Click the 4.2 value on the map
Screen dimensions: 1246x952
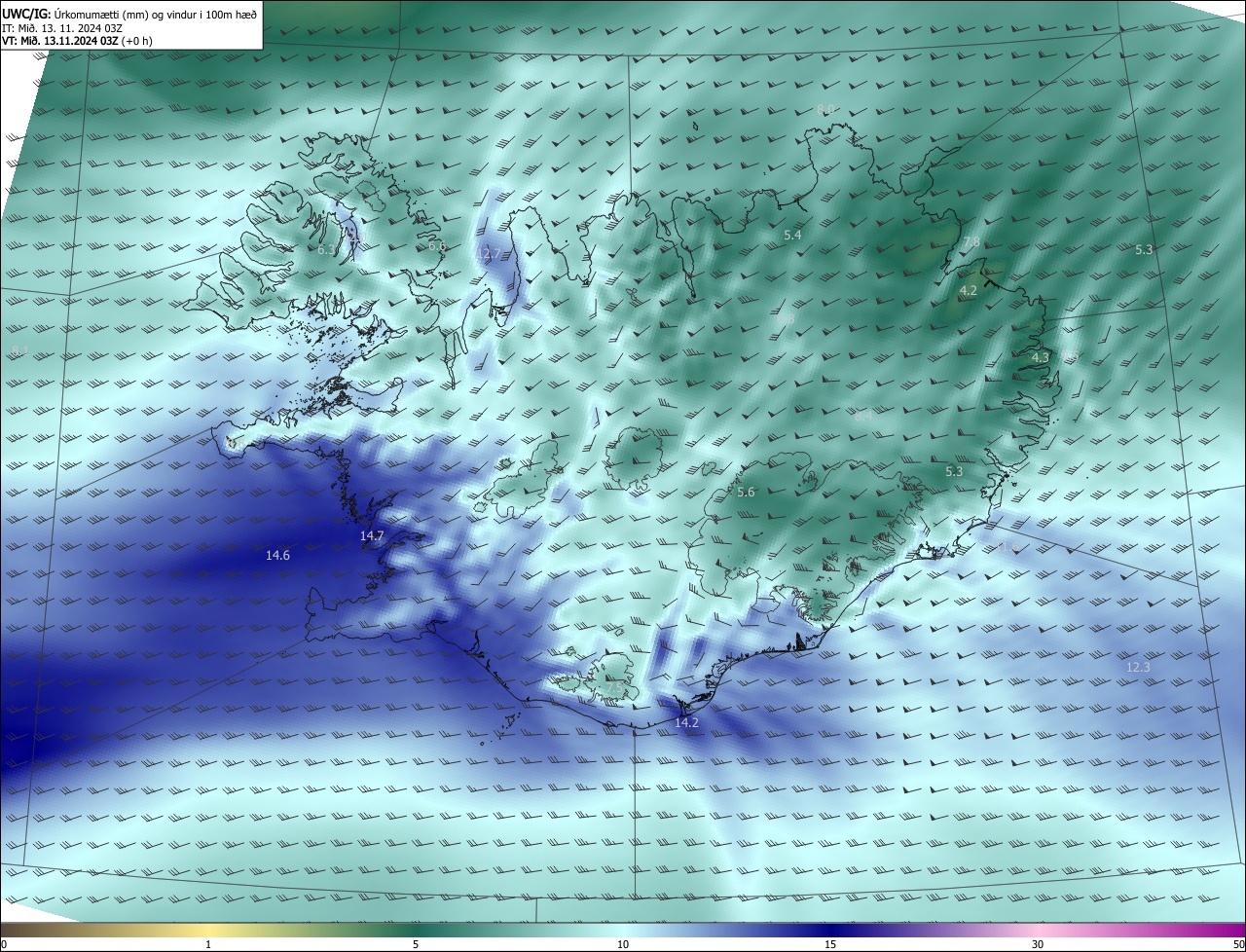point(968,290)
